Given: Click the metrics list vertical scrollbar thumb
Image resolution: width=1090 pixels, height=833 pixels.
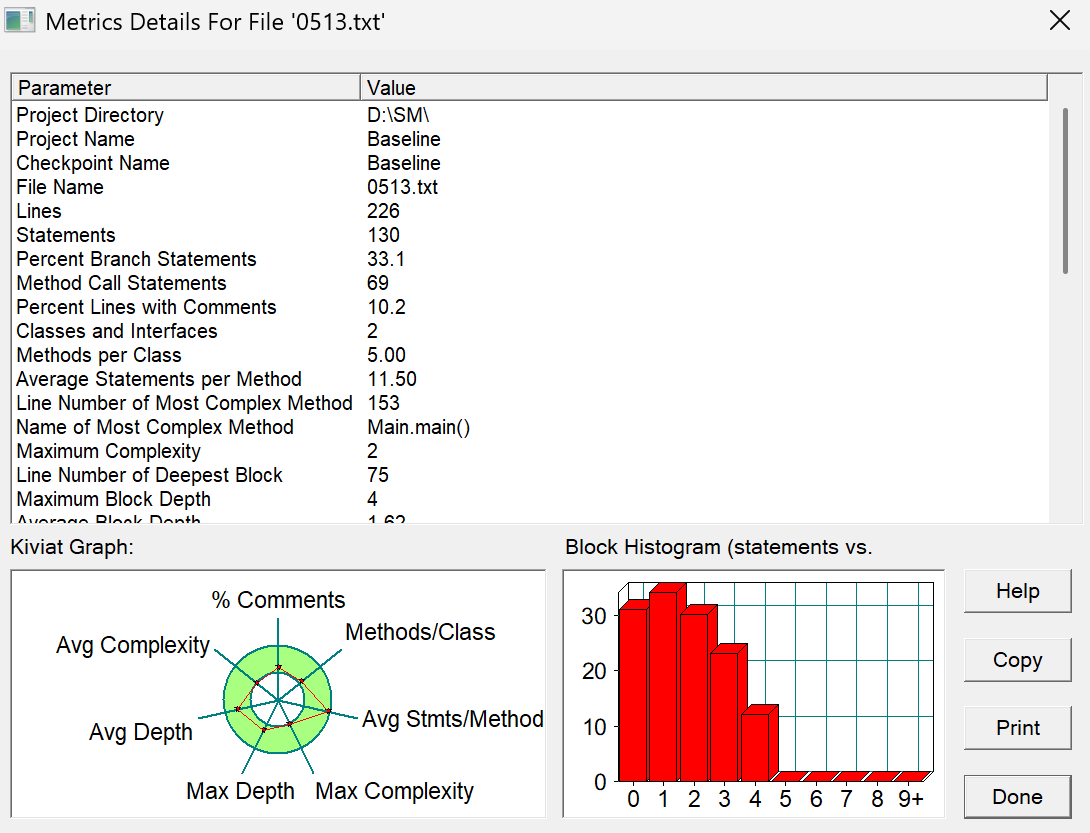Looking at the screenshot, I should [x=1065, y=191].
